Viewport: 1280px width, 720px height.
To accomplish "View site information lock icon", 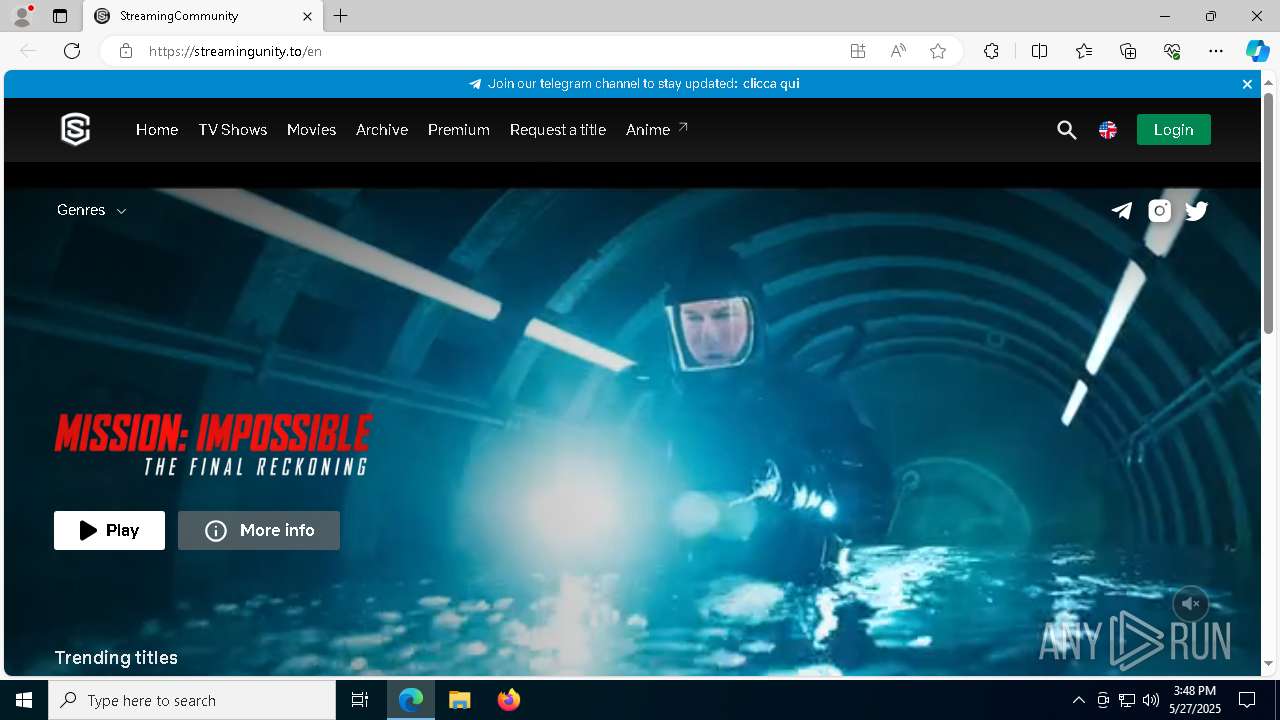I will click(x=126, y=51).
